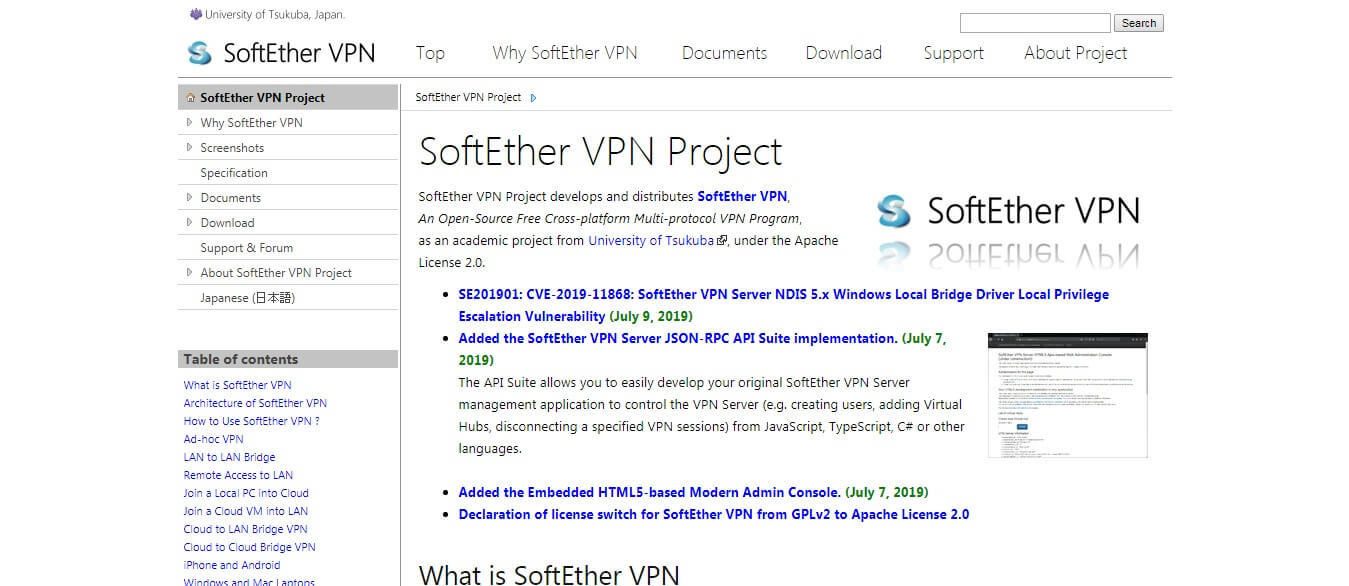1349x586 pixels.
Task: Jump to Cloud to LAN Bridge VPN
Action: [246, 529]
